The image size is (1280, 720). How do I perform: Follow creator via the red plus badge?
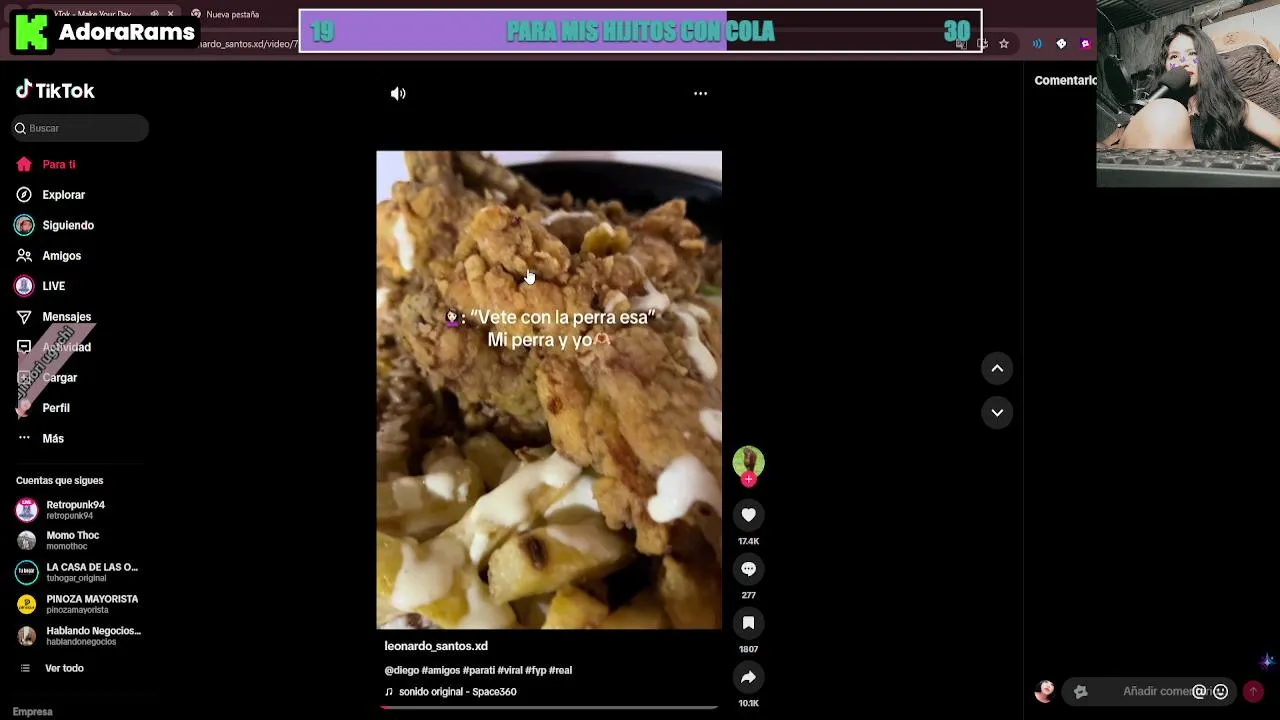tap(748, 479)
